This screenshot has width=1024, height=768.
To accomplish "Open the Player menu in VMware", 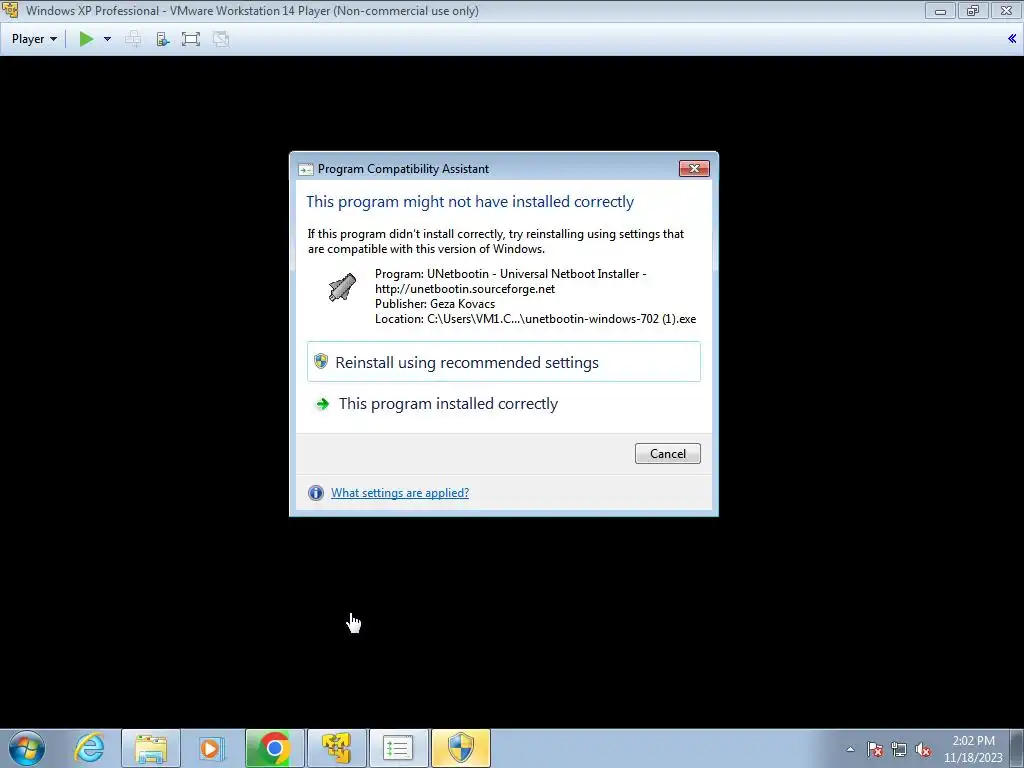I will point(34,39).
